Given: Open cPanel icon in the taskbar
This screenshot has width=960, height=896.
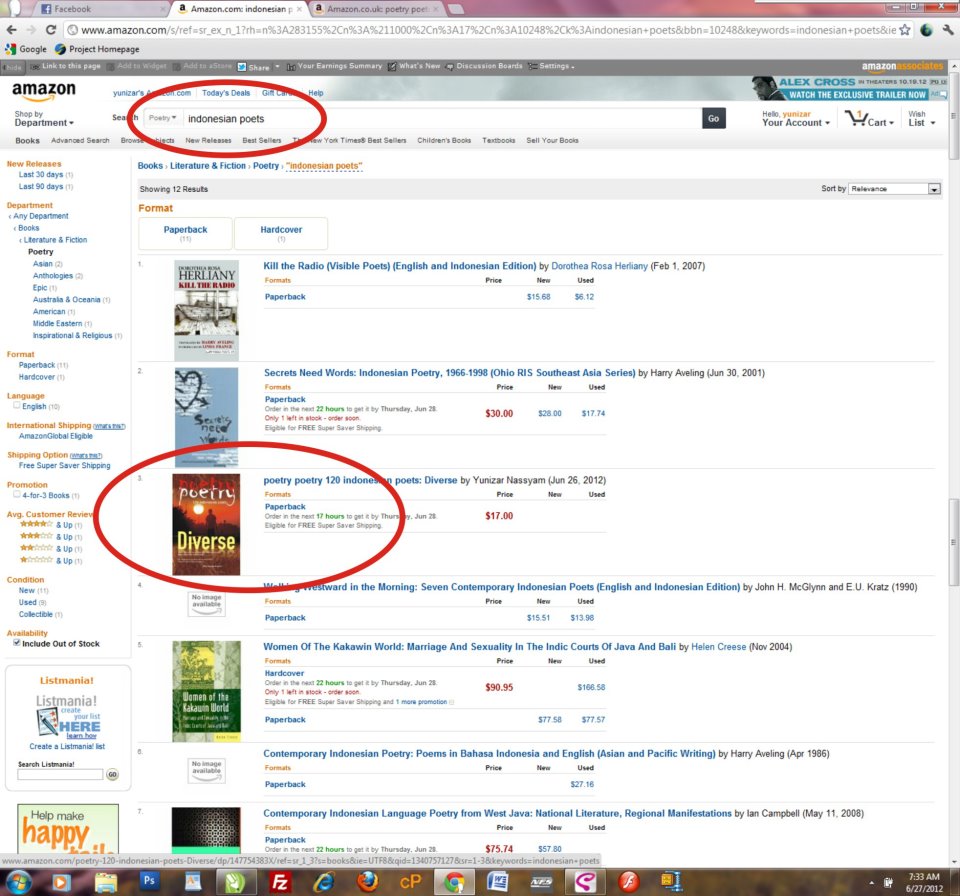Looking at the screenshot, I should point(410,882).
